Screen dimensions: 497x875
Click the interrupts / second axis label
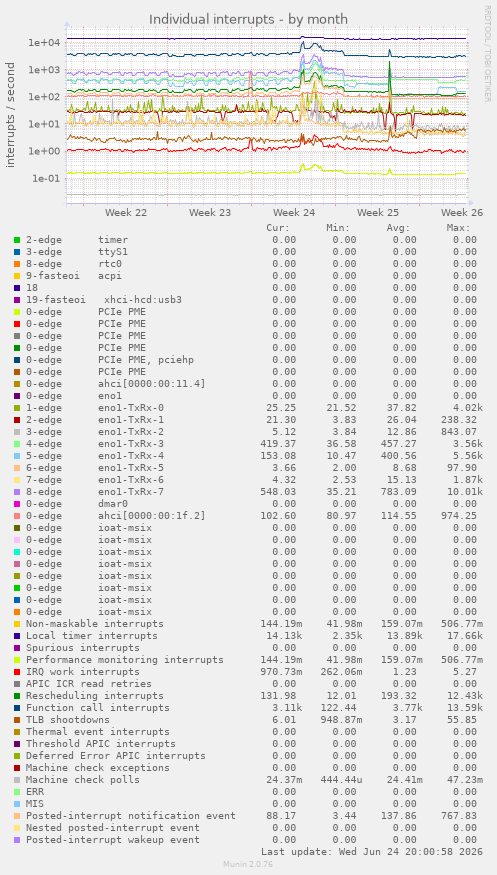(11, 115)
